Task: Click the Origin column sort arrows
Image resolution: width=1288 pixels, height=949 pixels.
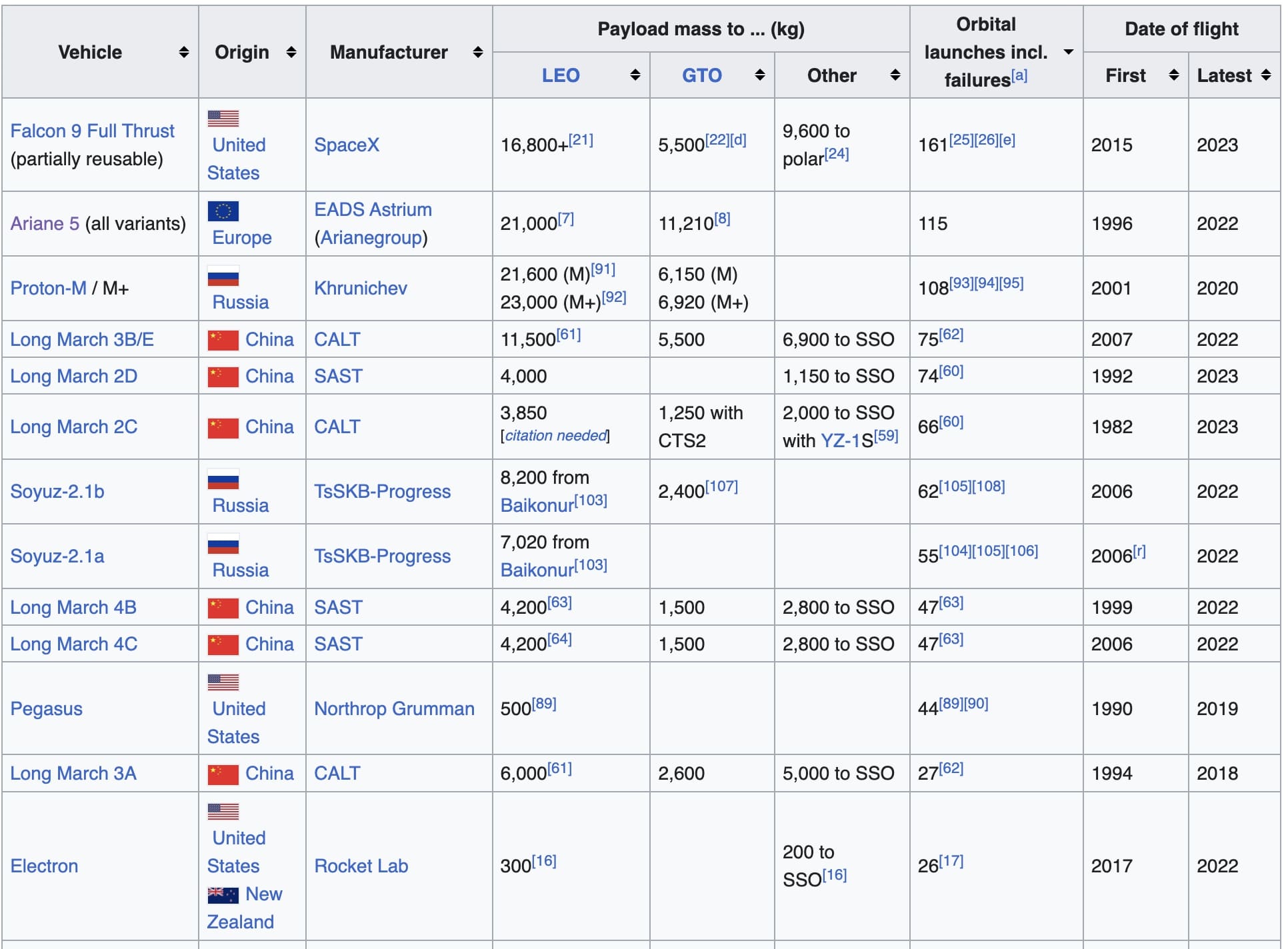Action: pos(291,52)
